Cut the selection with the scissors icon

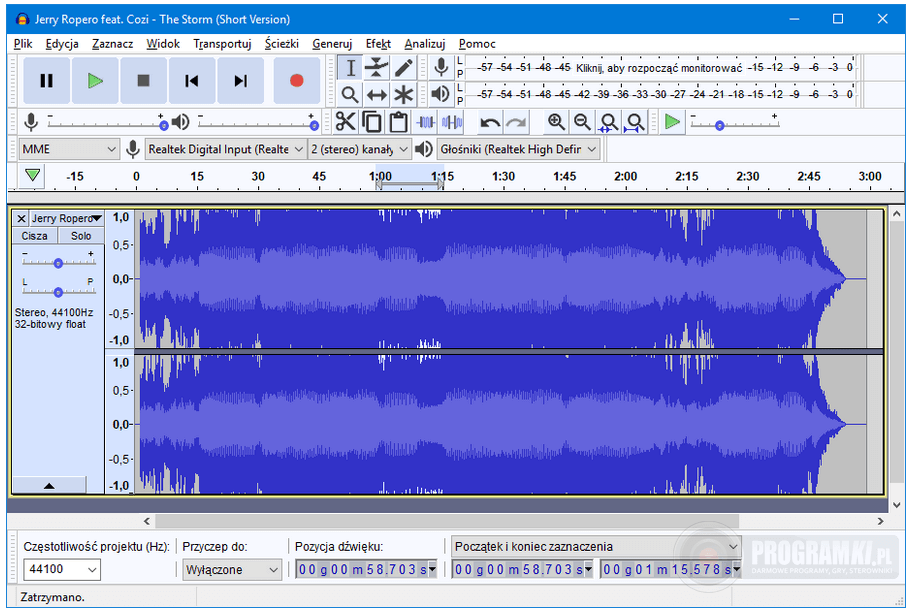[345, 122]
